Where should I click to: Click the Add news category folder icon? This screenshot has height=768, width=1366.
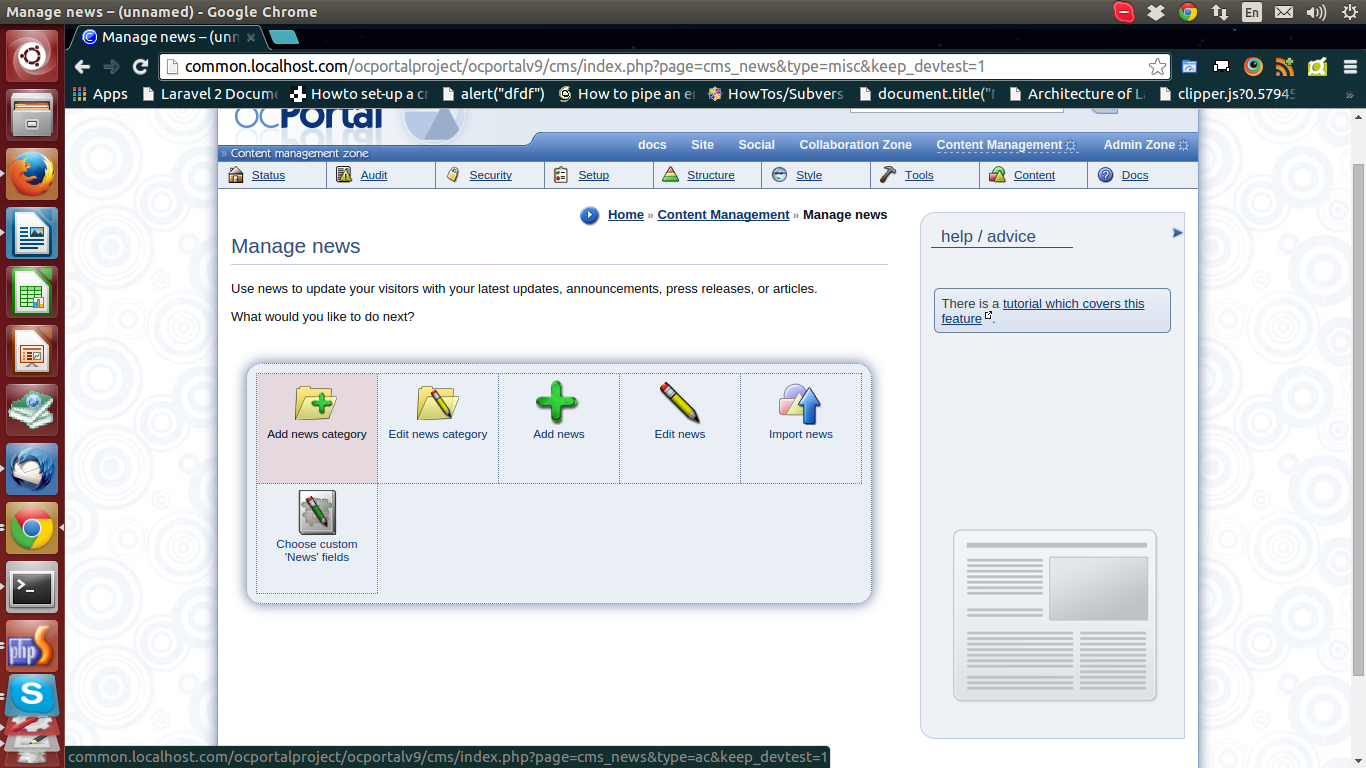316,403
